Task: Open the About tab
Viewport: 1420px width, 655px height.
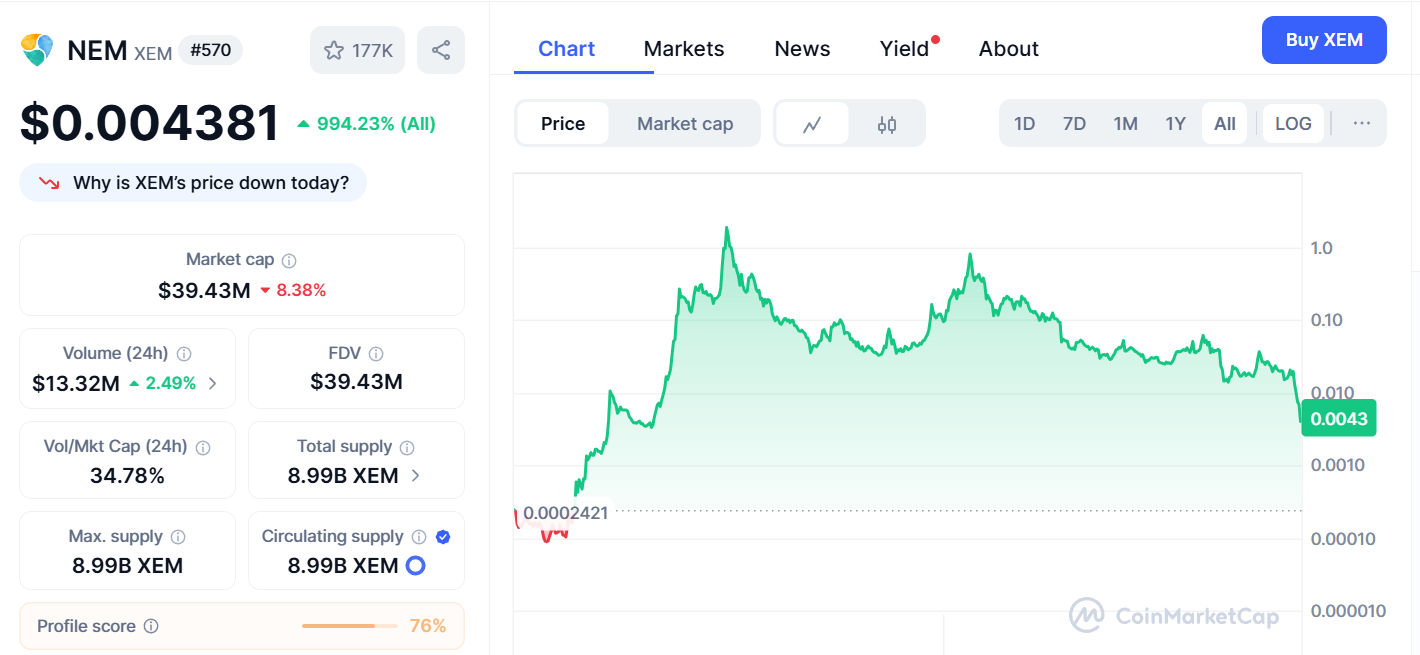Action: click(x=1008, y=49)
